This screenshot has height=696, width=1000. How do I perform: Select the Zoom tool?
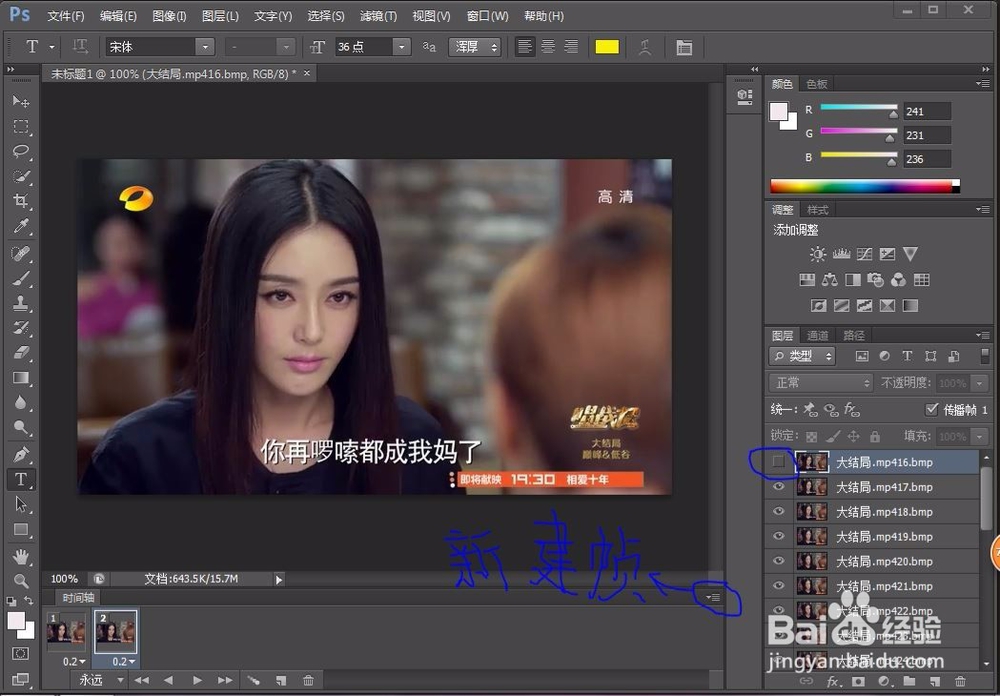pyautogui.click(x=22, y=578)
